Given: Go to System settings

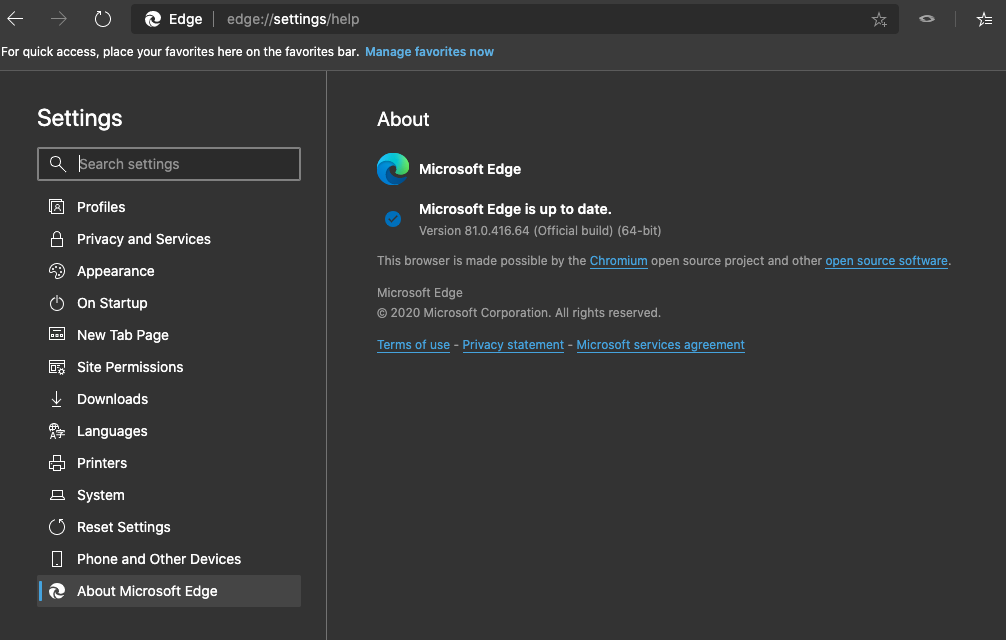Looking at the screenshot, I should pyautogui.click(x=169, y=495).
